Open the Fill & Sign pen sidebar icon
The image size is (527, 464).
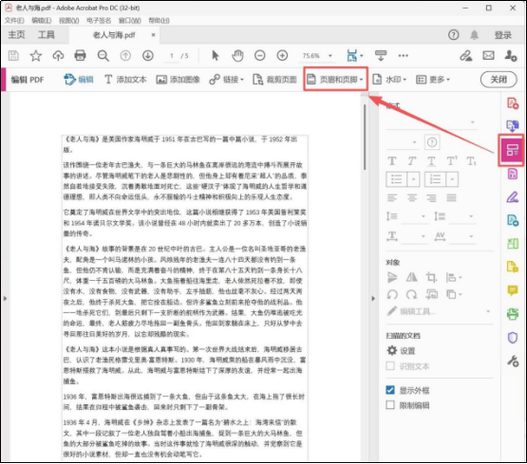[x=512, y=197]
